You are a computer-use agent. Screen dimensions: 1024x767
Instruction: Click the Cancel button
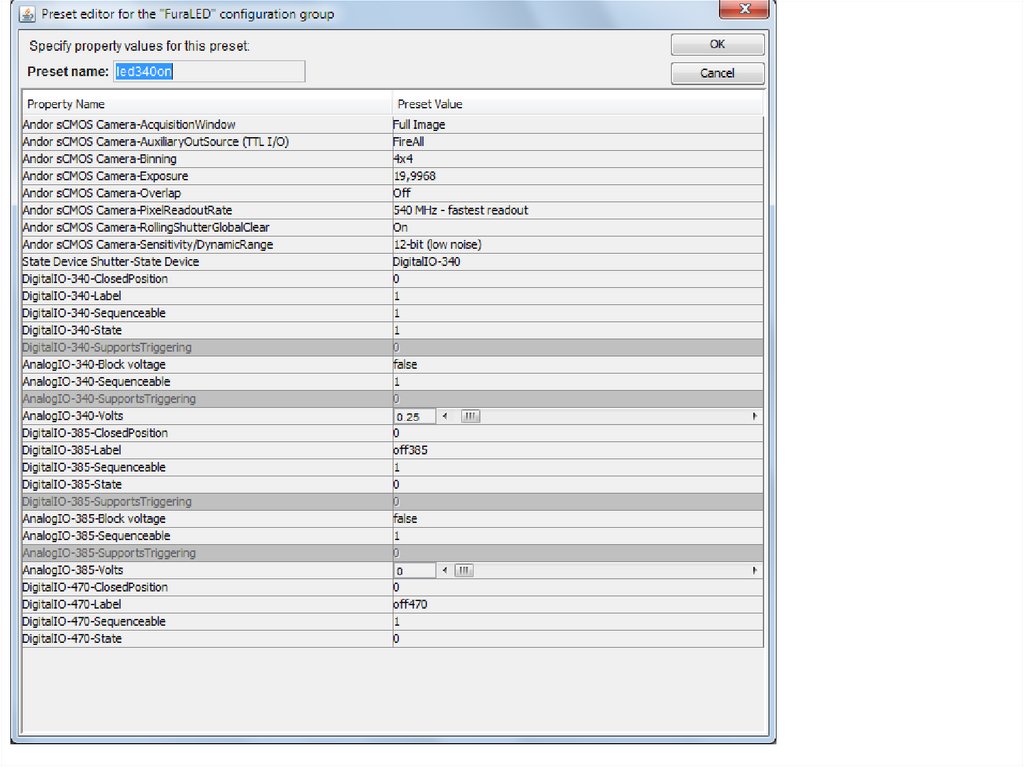[x=717, y=73]
